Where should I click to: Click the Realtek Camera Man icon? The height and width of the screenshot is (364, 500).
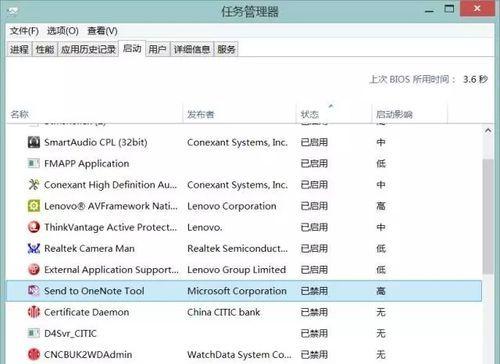(x=34, y=248)
